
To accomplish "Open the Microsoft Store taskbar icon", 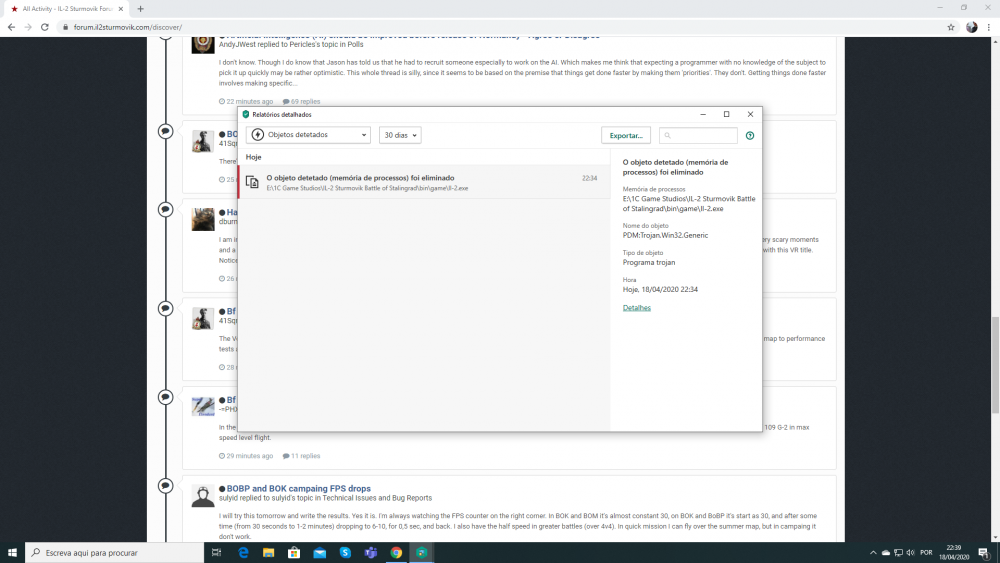I will point(294,553).
